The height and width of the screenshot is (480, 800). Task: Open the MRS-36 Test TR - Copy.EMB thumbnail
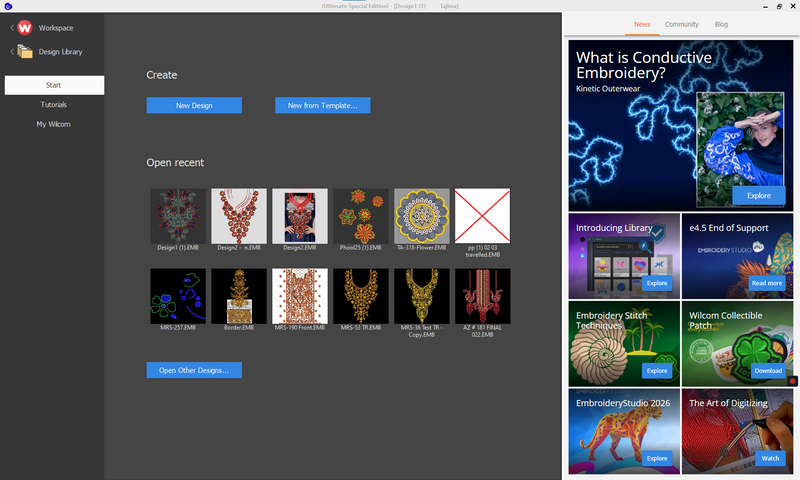(x=422, y=296)
